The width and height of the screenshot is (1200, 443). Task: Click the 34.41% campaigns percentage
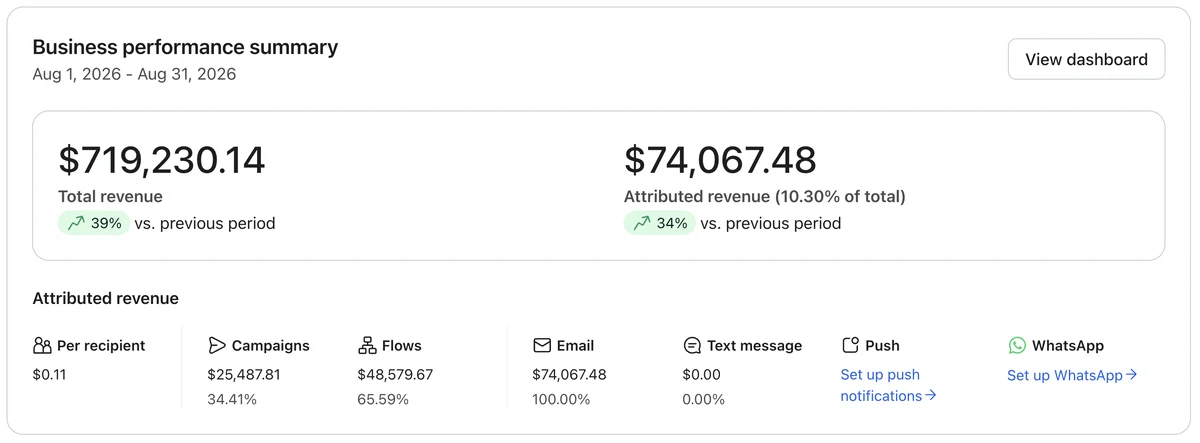pos(232,399)
